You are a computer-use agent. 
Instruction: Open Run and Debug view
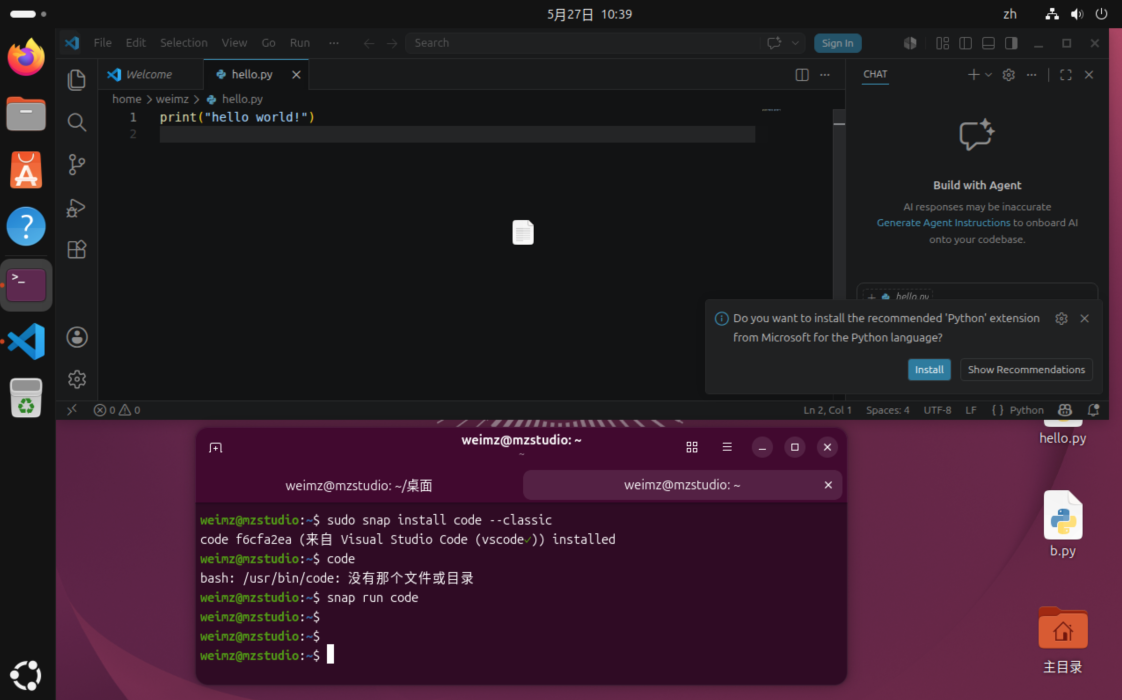pyautogui.click(x=77, y=208)
